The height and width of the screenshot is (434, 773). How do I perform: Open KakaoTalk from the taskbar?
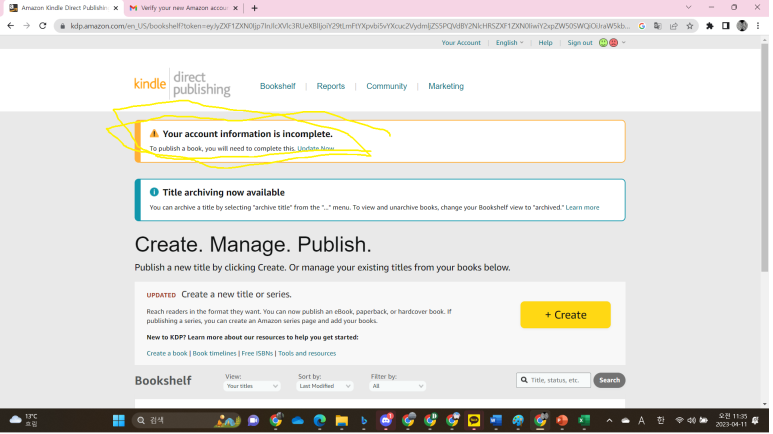pyautogui.click(x=474, y=421)
